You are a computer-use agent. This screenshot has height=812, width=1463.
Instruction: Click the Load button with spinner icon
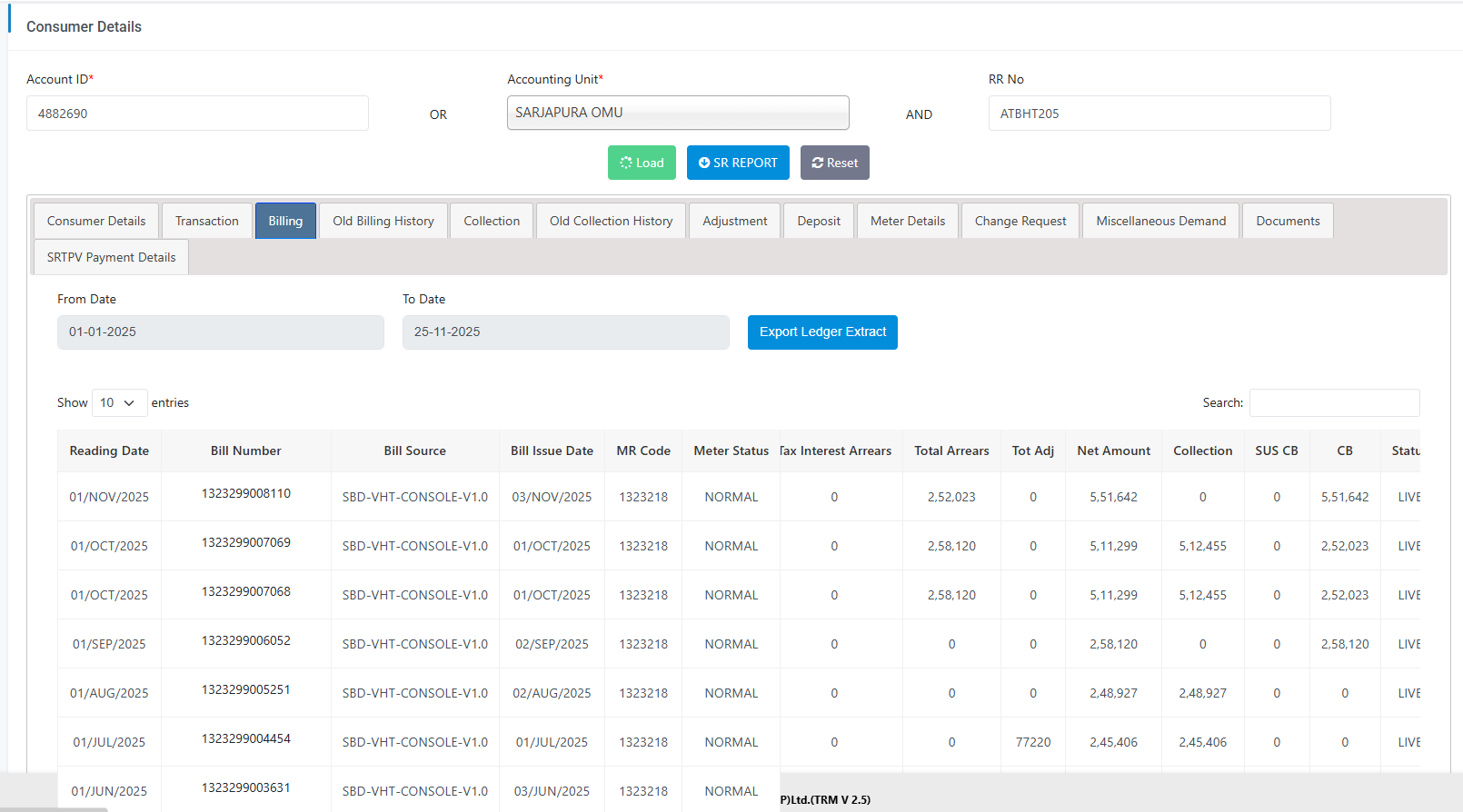[x=642, y=163]
